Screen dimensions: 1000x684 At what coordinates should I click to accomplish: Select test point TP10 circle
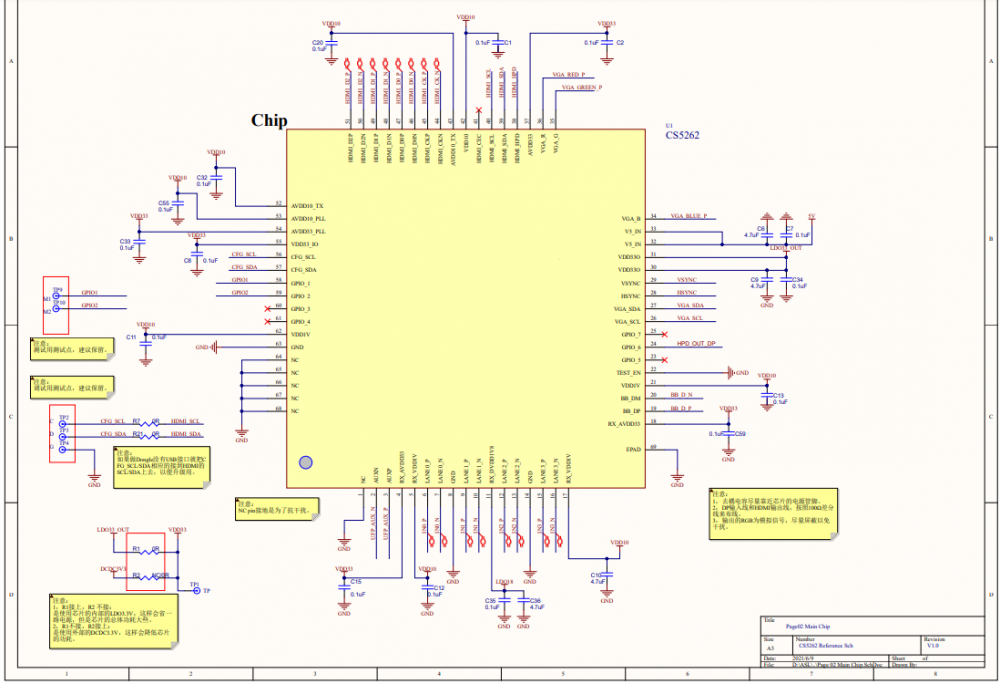tap(56, 309)
